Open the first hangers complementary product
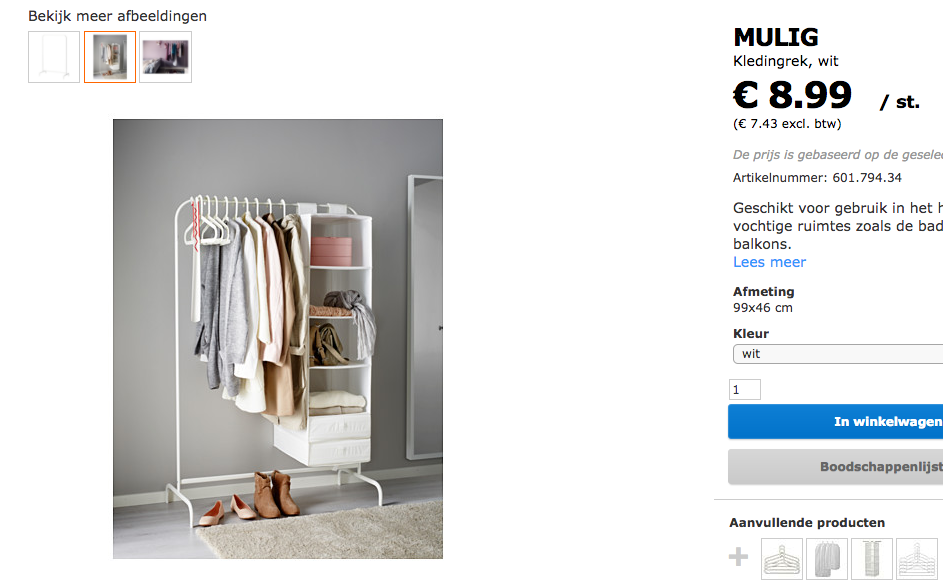943x584 pixels. click(x=782, y=559)
